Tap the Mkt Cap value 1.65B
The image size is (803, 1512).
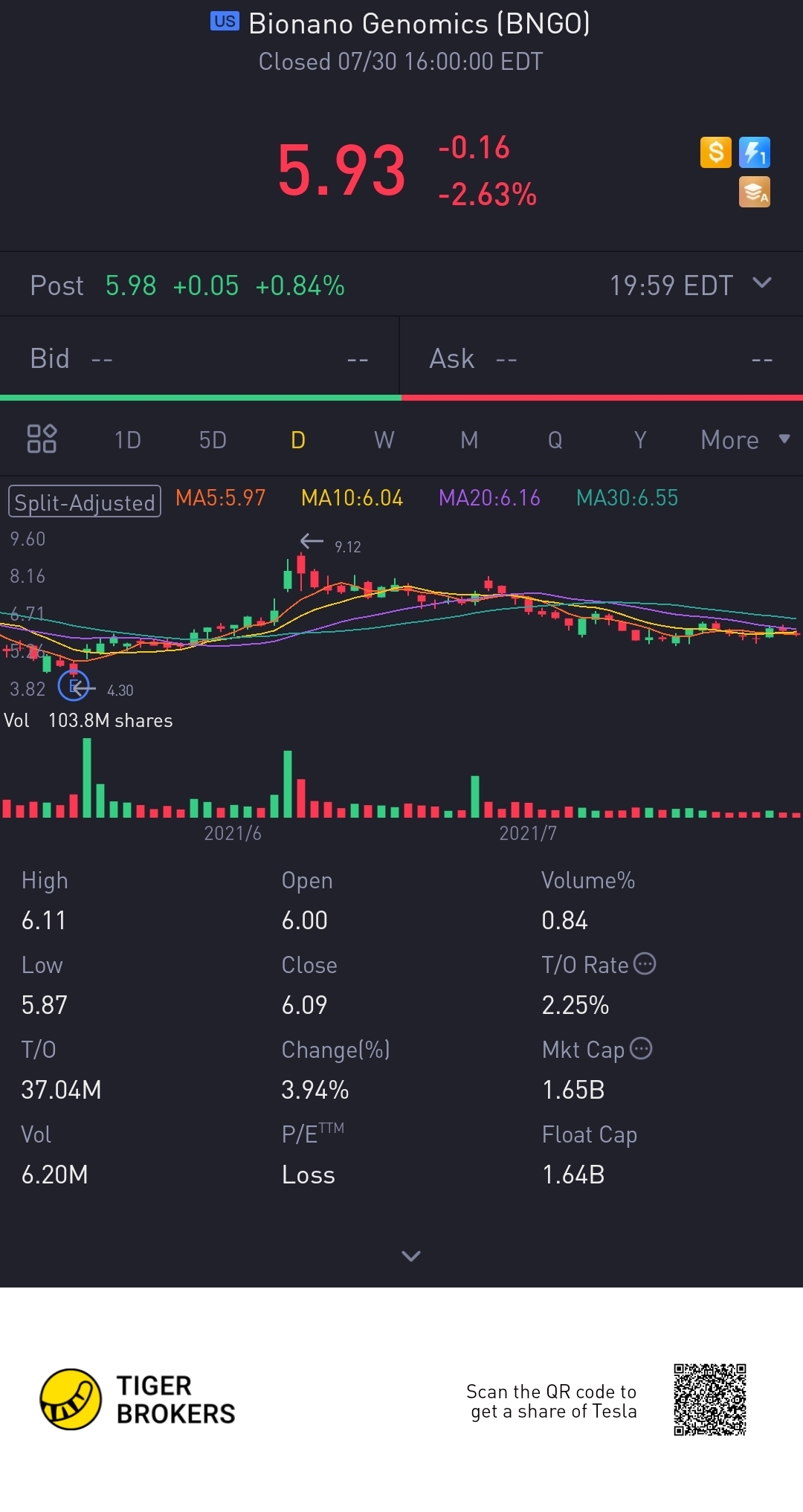tap(573, 1091)
